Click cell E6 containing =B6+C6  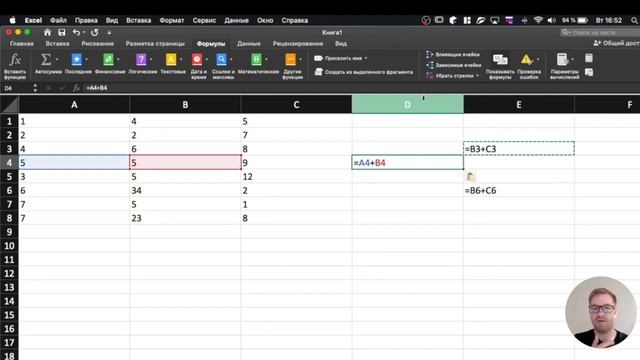pos(519,190)
